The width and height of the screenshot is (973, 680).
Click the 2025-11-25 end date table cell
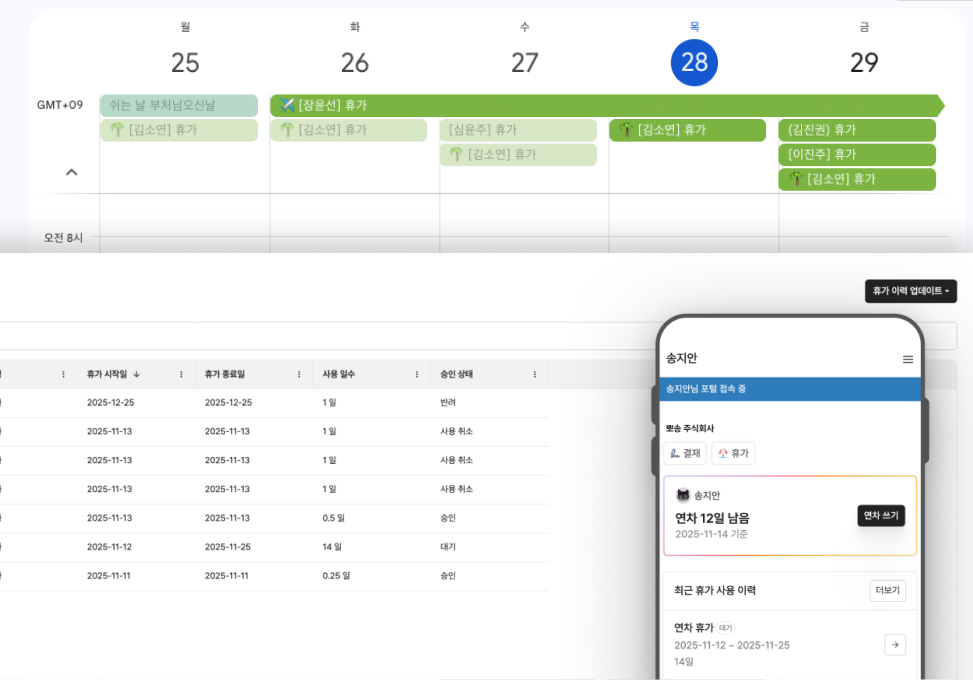point(228,547)
